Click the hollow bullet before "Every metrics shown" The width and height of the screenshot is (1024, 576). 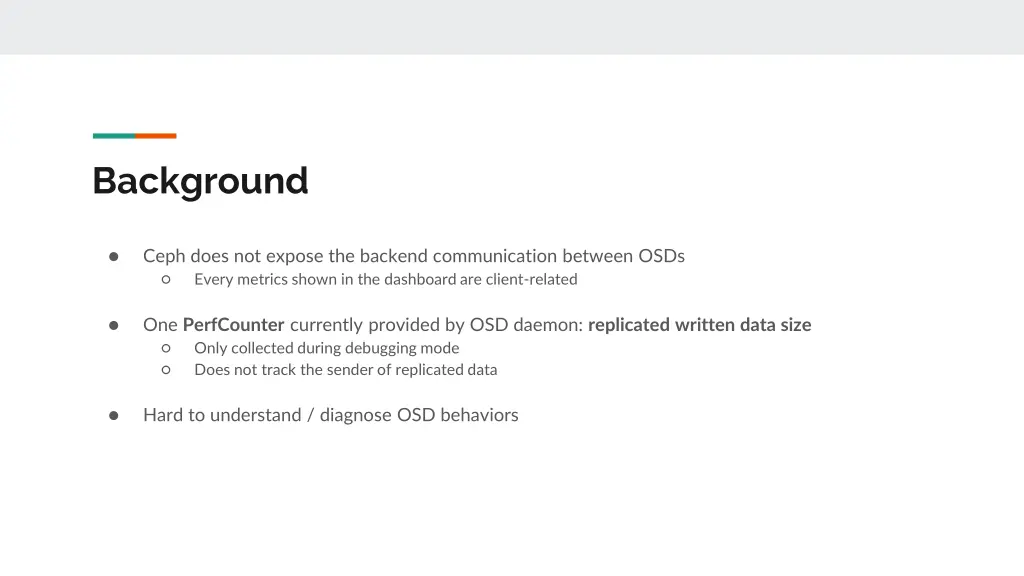[166, 280]
